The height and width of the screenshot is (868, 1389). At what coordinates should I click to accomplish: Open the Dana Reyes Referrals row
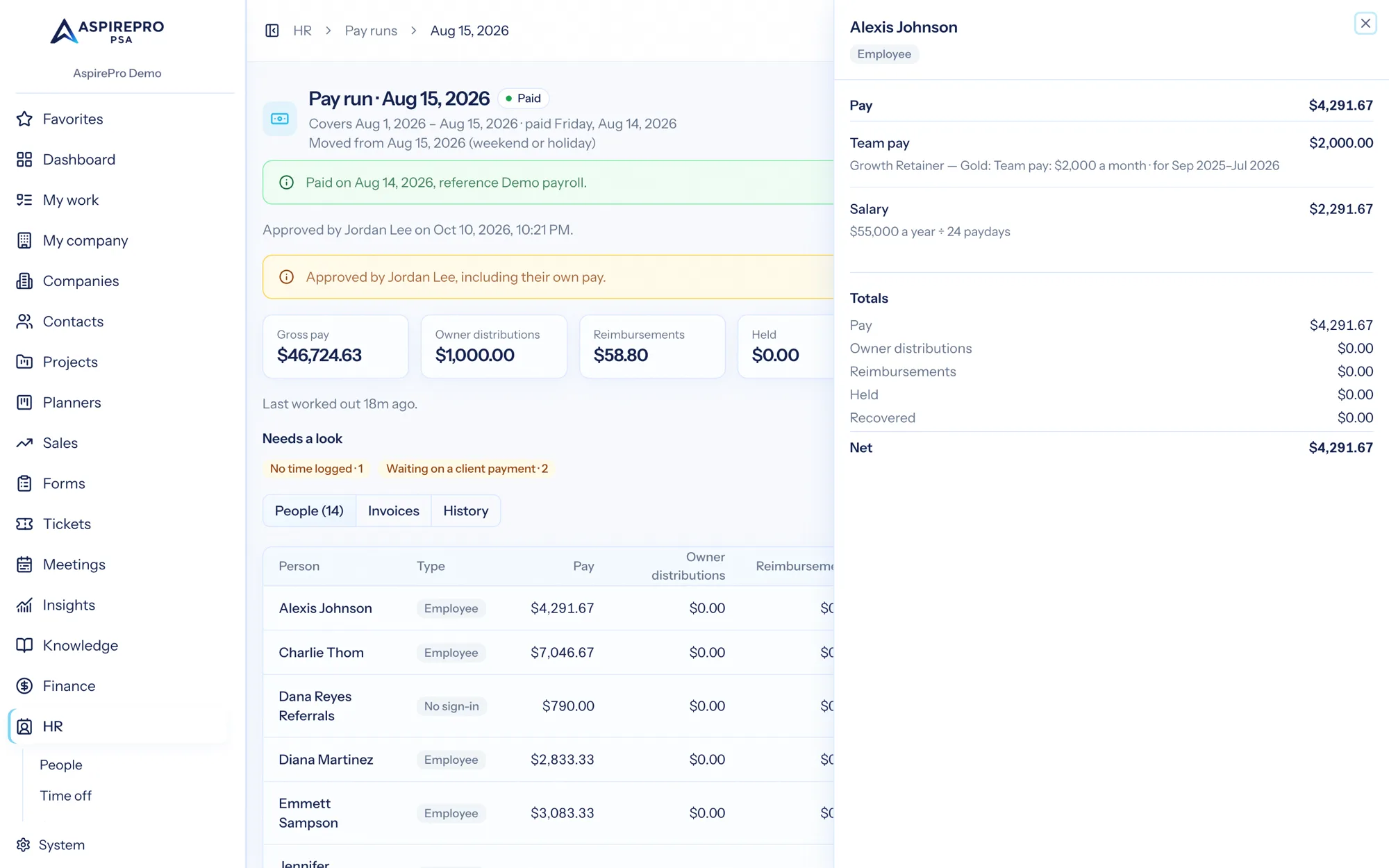pos(549,706)
